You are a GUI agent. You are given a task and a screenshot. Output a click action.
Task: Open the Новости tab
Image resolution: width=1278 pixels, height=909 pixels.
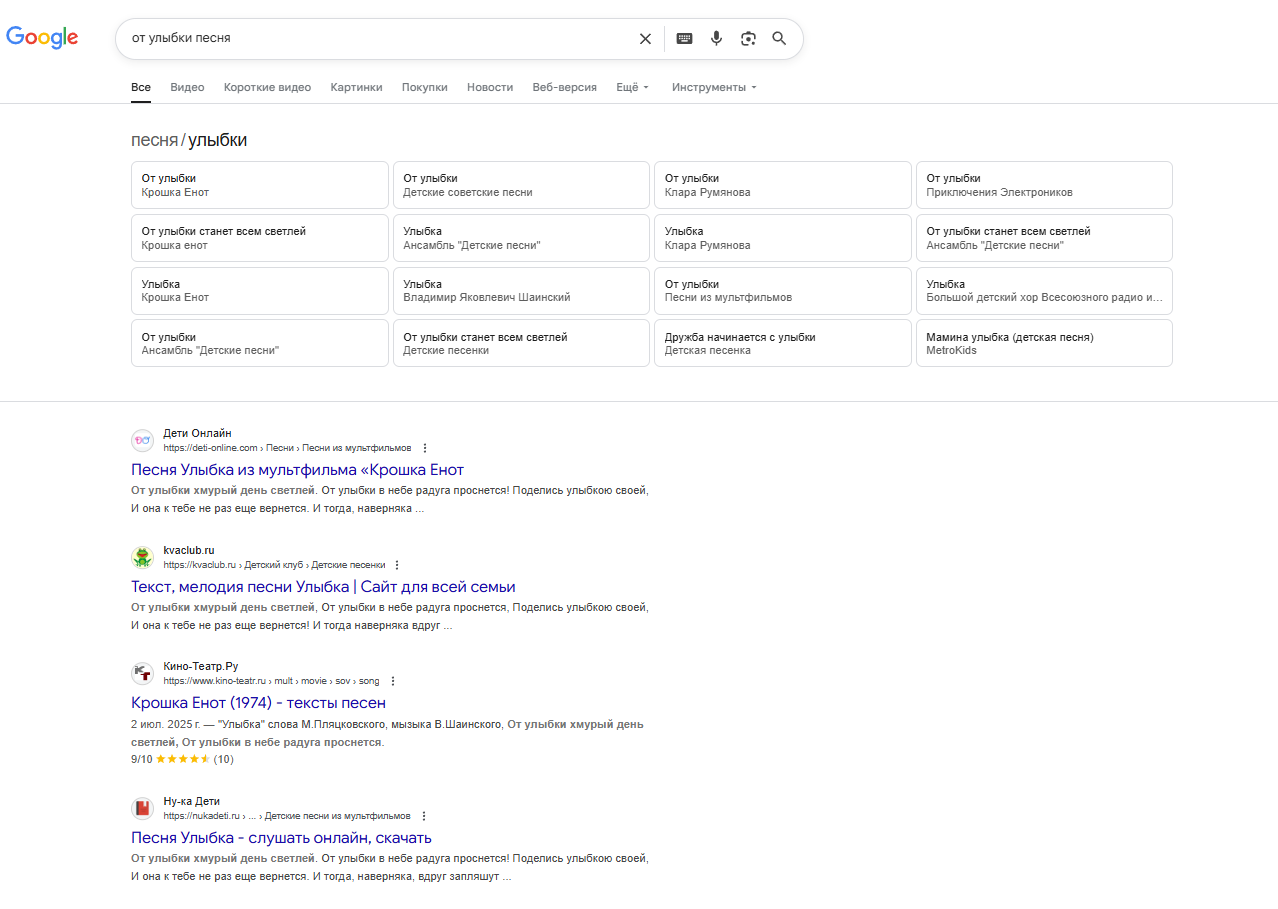click(489, 87)
